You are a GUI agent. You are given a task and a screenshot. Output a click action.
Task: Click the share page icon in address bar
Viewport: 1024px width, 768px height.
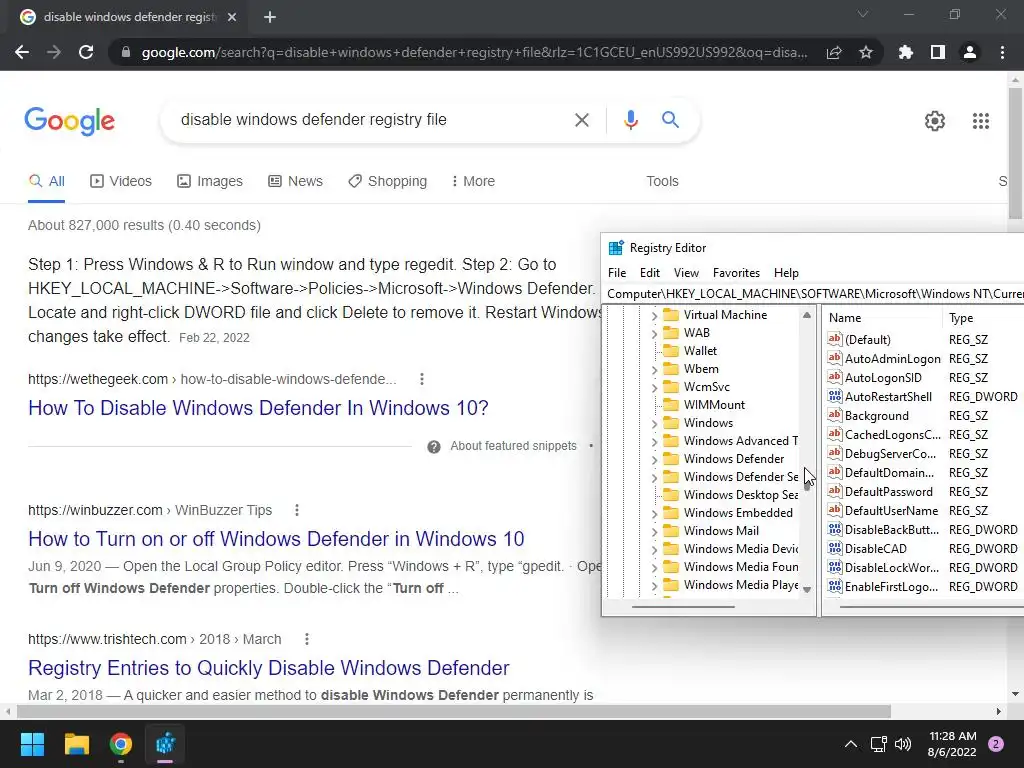[x=834, y=52]
